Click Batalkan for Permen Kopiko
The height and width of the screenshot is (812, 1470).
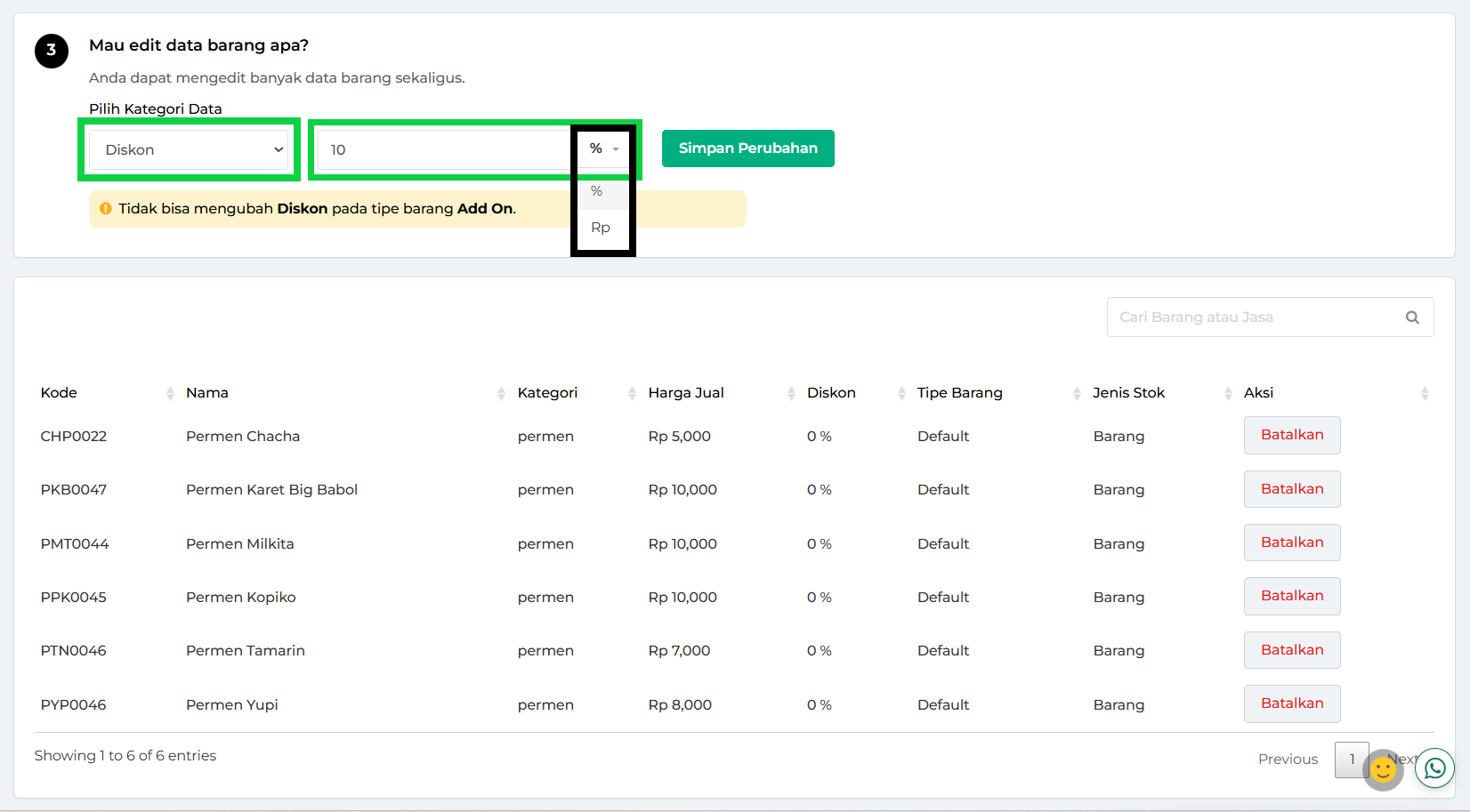(1292, 596)
